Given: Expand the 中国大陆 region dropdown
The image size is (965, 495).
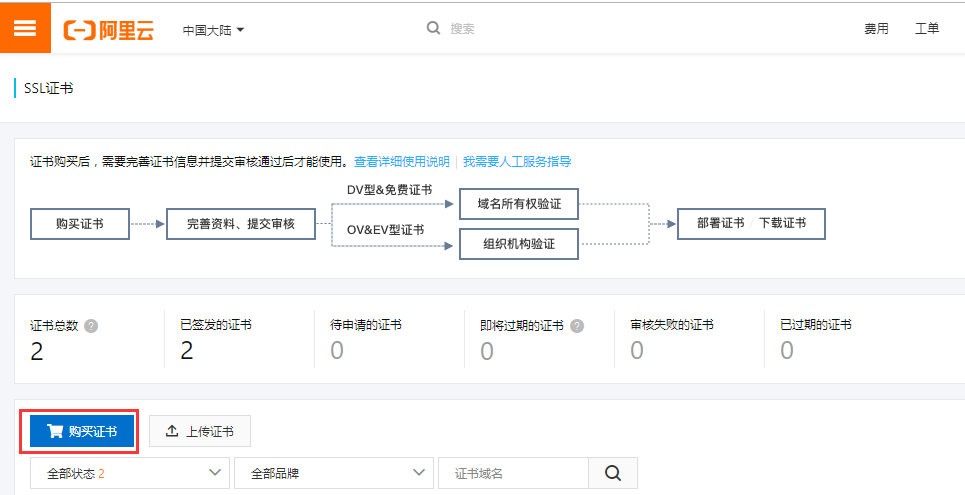Looking at the screenshot, I should (x=213, y=30).
